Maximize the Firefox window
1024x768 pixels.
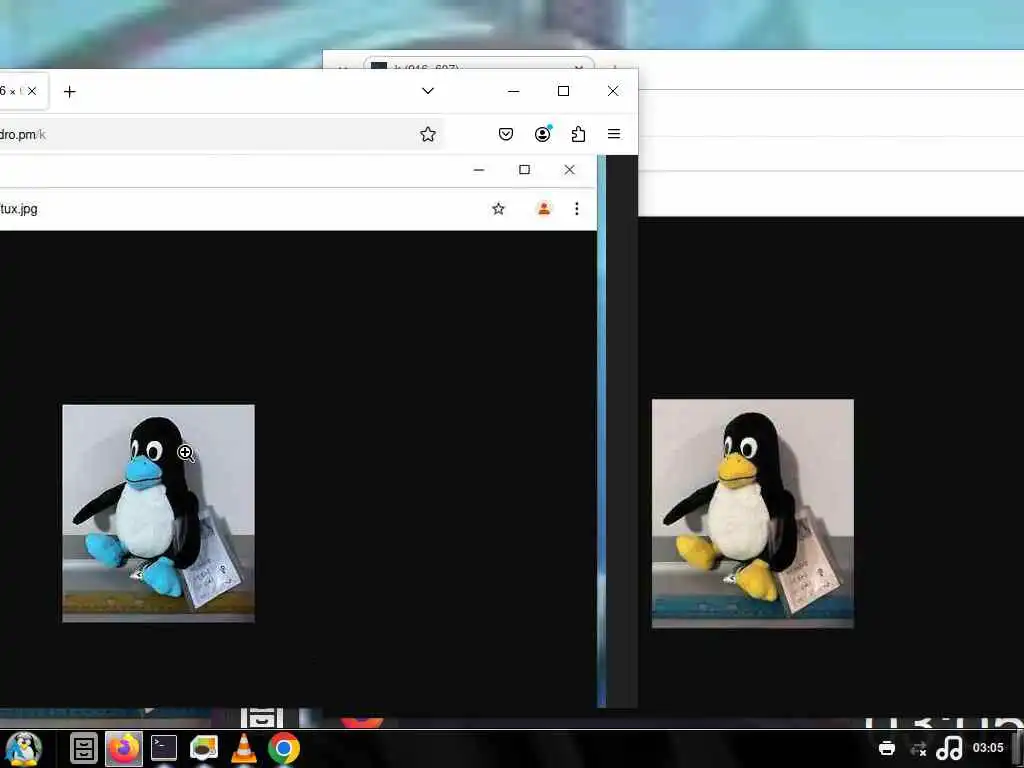click(x=563, y=91)
